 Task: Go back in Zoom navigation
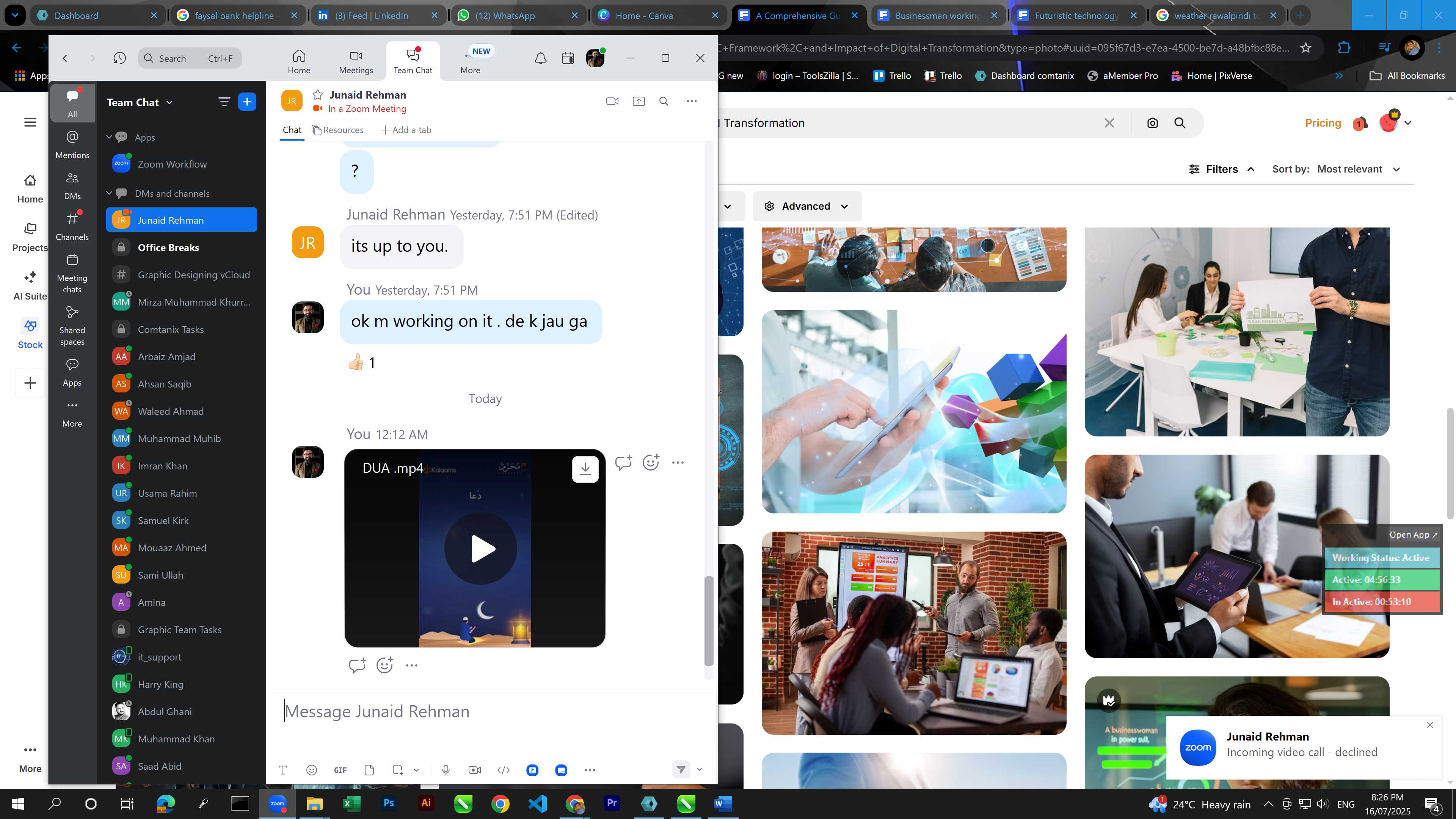point(65,58)
